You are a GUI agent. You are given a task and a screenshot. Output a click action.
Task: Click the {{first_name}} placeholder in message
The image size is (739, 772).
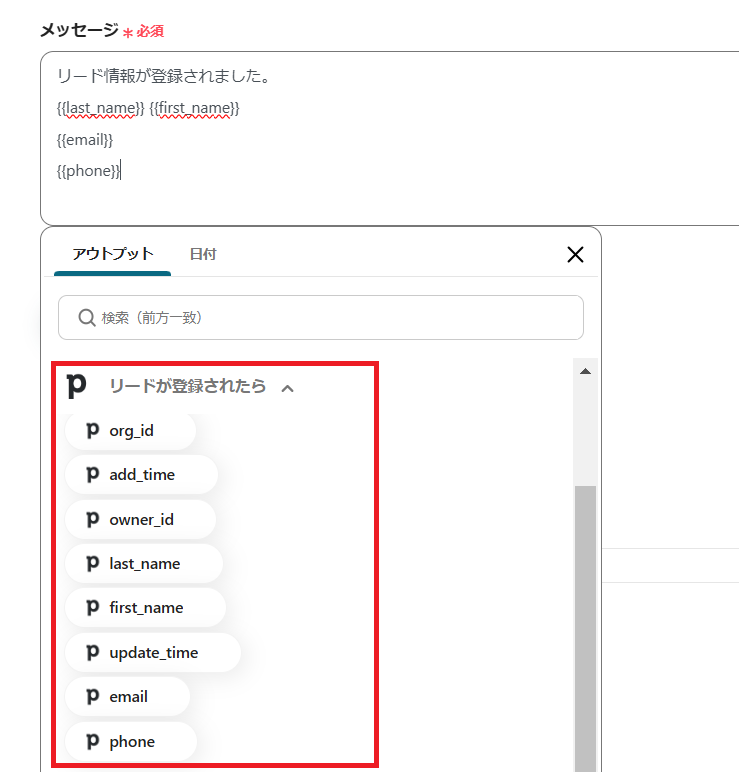click(x=194, y=108)
